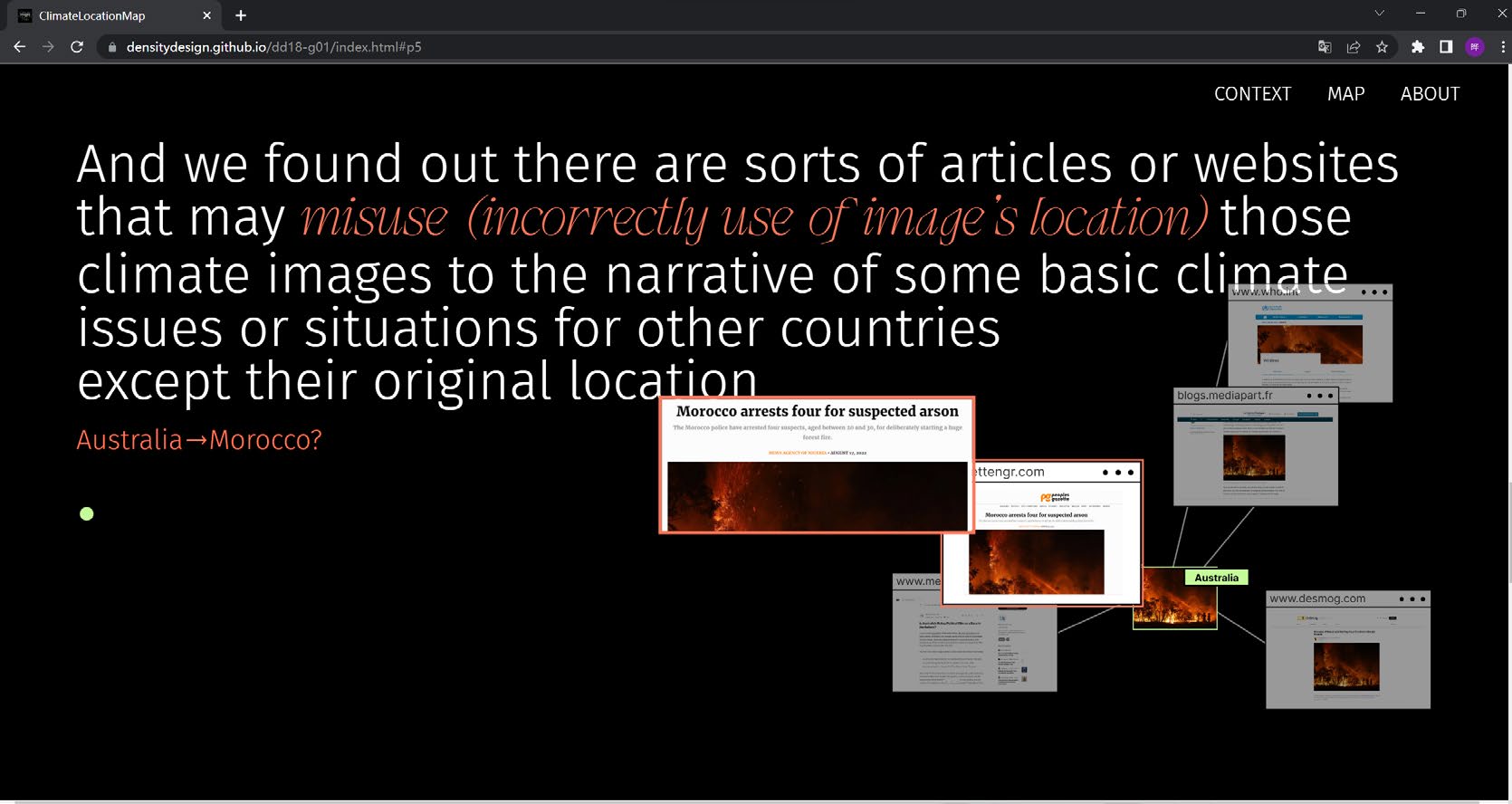Open the Extensions puzzle icon

pyautogui.click(x=1418, y=47)
